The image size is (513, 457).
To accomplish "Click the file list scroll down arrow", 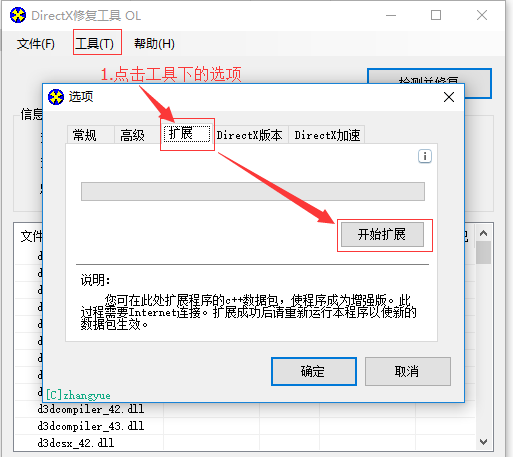I will [x=483, y=442].
